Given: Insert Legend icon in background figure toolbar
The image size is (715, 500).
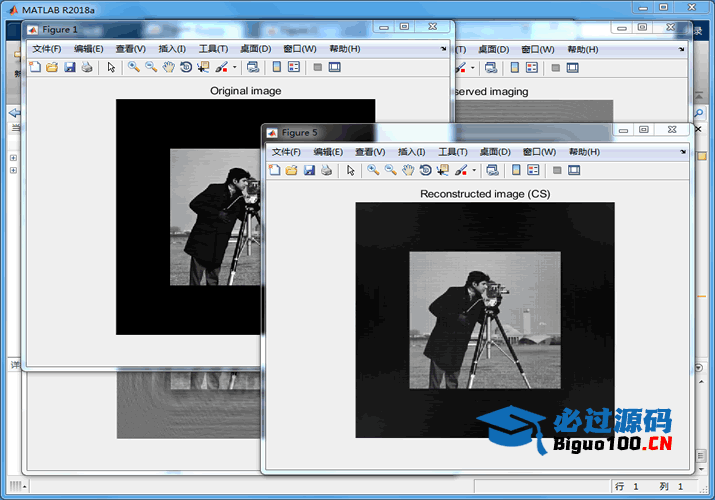Looking at the screenshot, I should (532, 67).
